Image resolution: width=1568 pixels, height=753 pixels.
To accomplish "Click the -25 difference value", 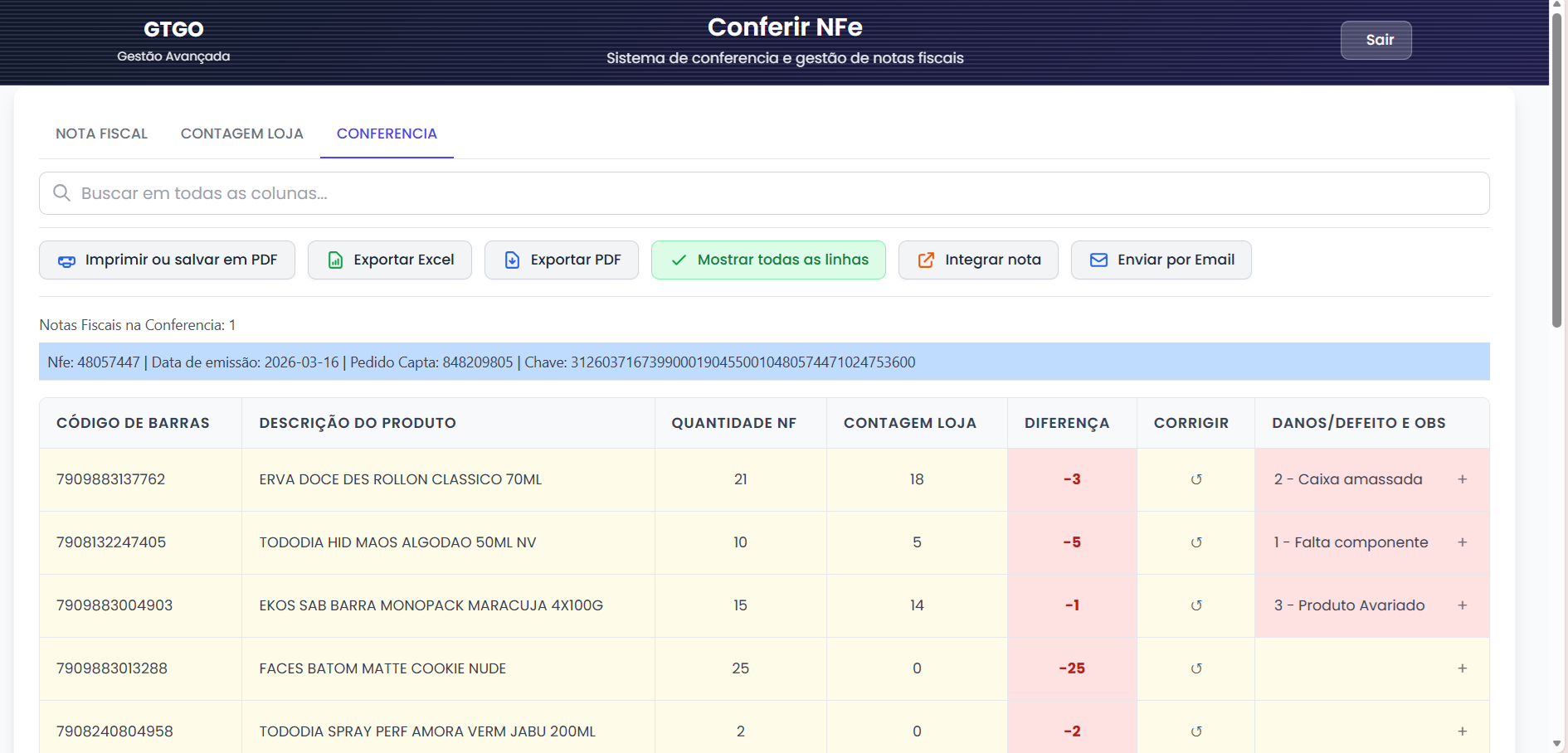I will 1072,668.
